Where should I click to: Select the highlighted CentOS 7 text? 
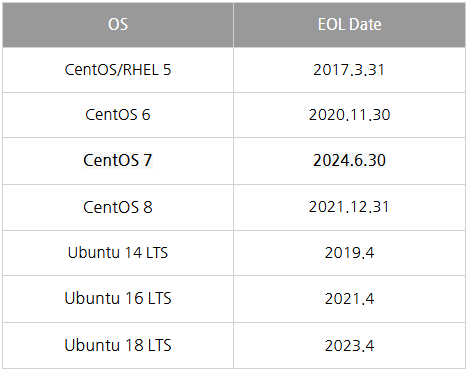[x=118, y=160]
